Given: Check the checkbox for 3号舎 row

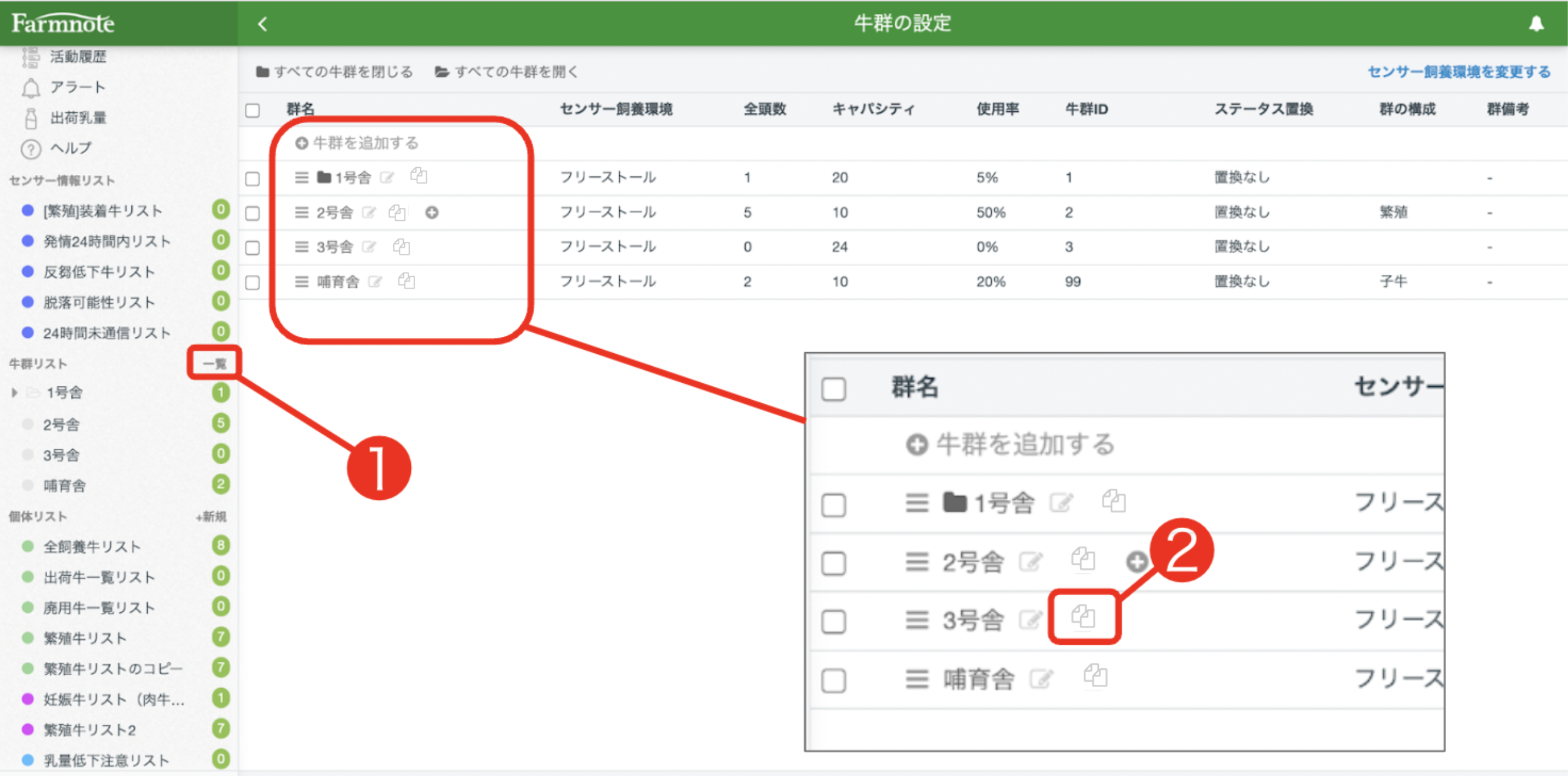Looking at the screenshot, I should pyautogui.click(x=253, y=248).
